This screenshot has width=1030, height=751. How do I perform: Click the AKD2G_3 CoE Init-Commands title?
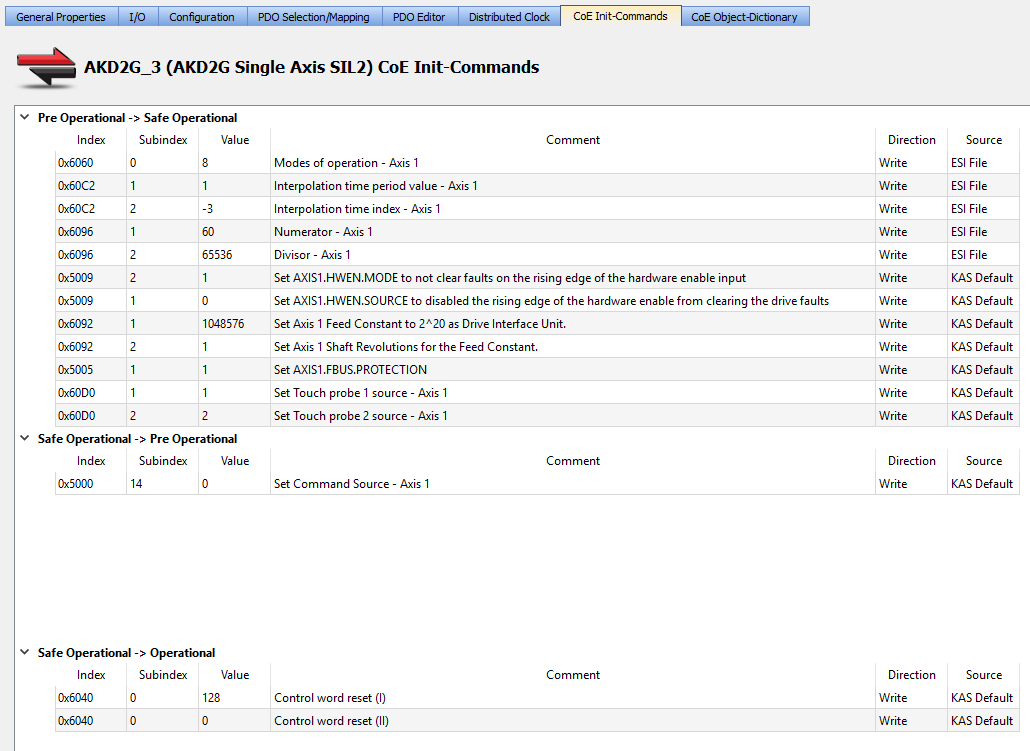click(311, 67)
